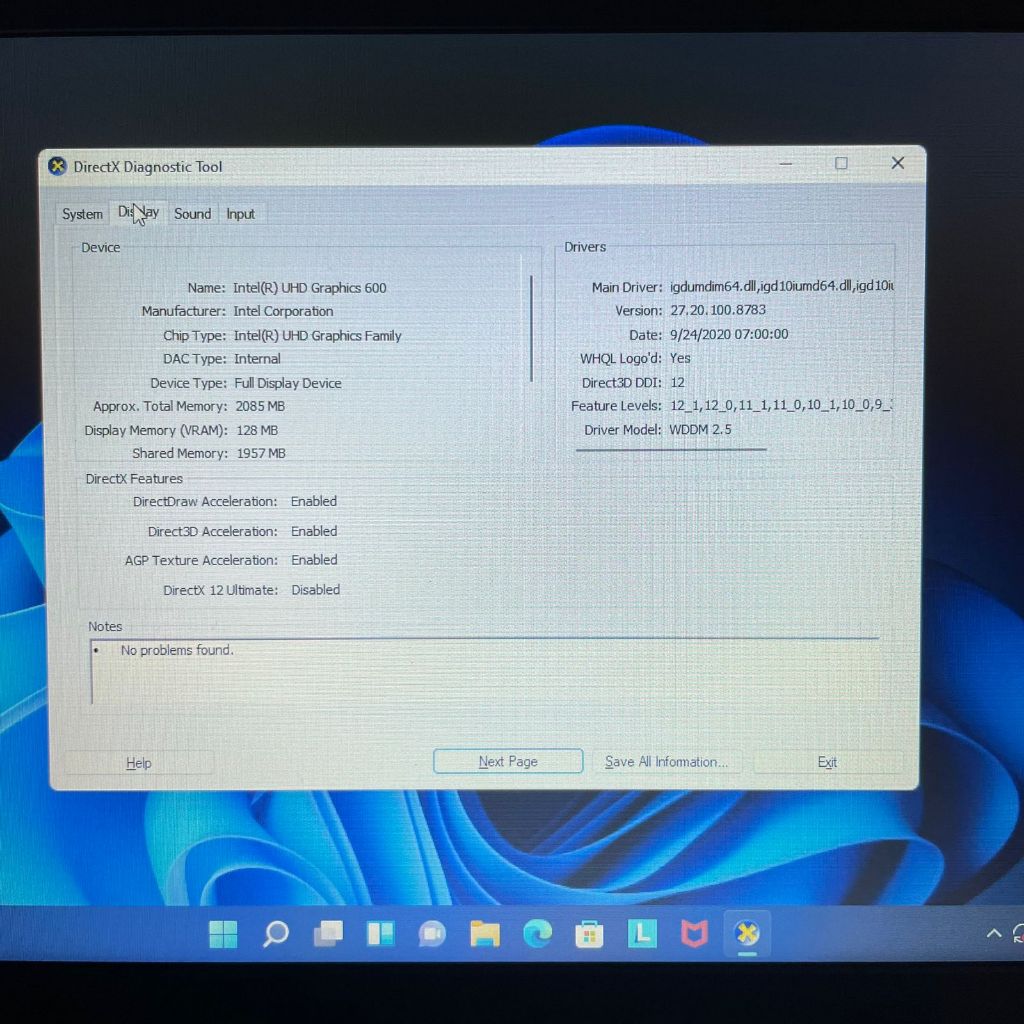
Task: Open the McAfee taskbar icon
Action: point(694,934)
